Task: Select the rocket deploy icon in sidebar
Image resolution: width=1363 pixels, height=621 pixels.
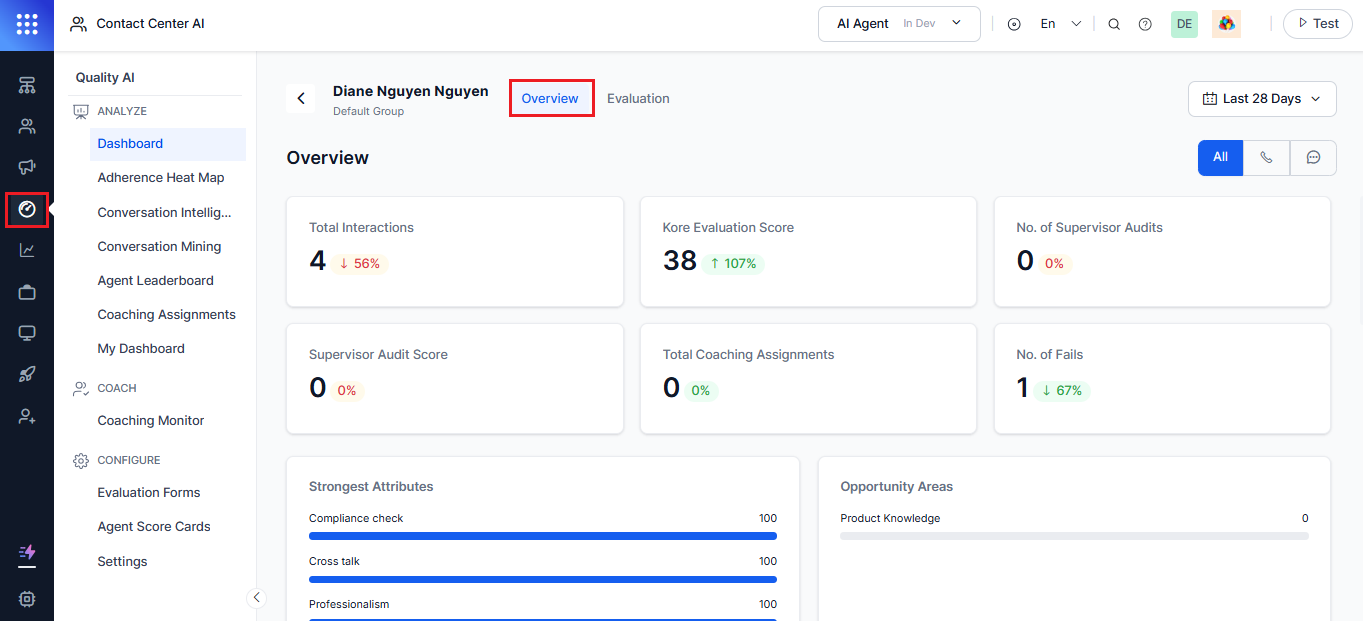Action: point(27,374)
